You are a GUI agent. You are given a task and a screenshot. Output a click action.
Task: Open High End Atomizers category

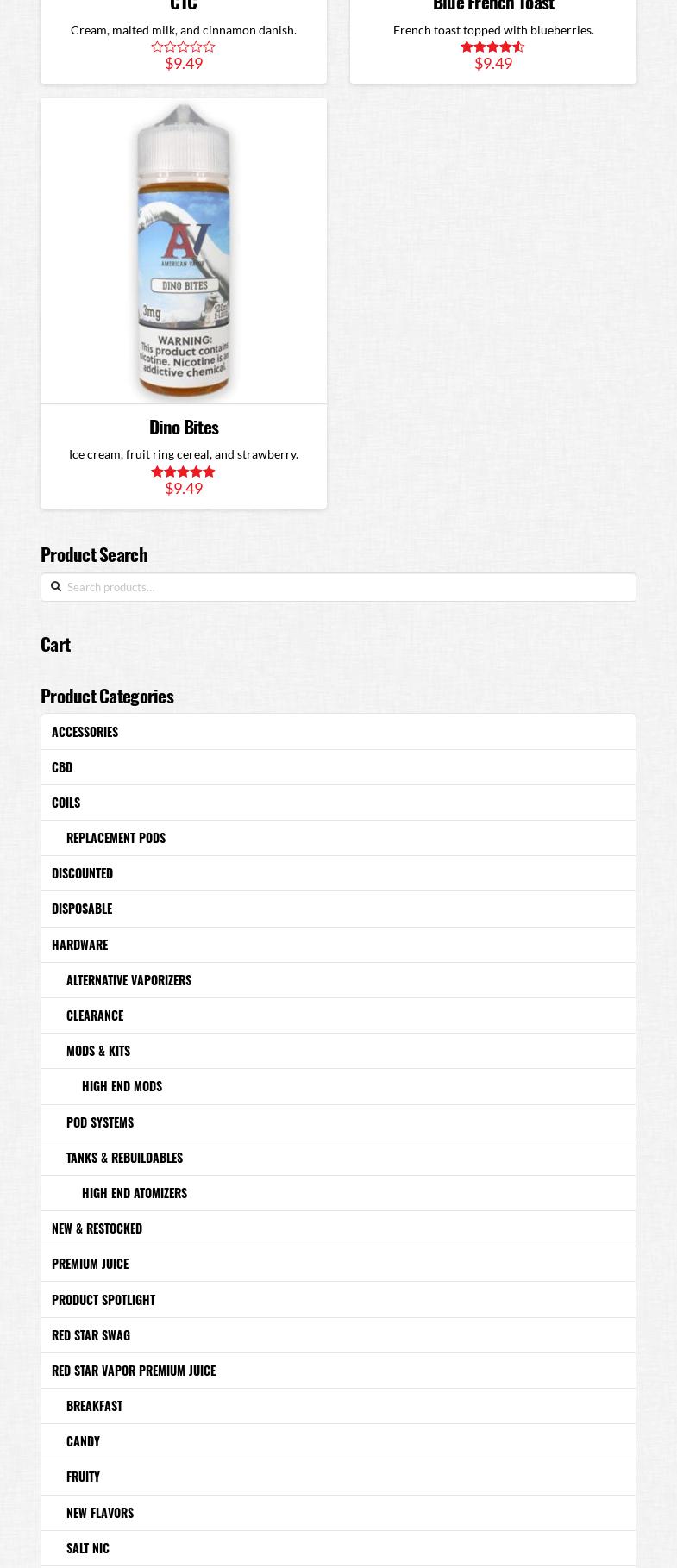(x=135, y=1192)
